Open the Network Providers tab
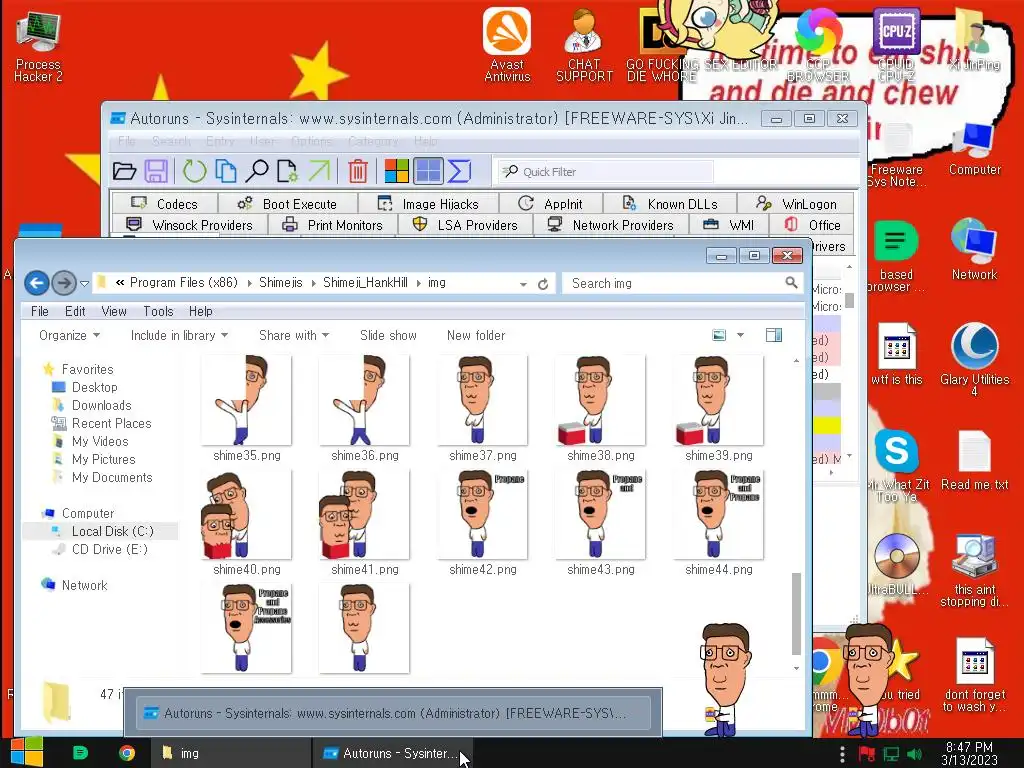The image size is (1024, 768). coord(611,225)
